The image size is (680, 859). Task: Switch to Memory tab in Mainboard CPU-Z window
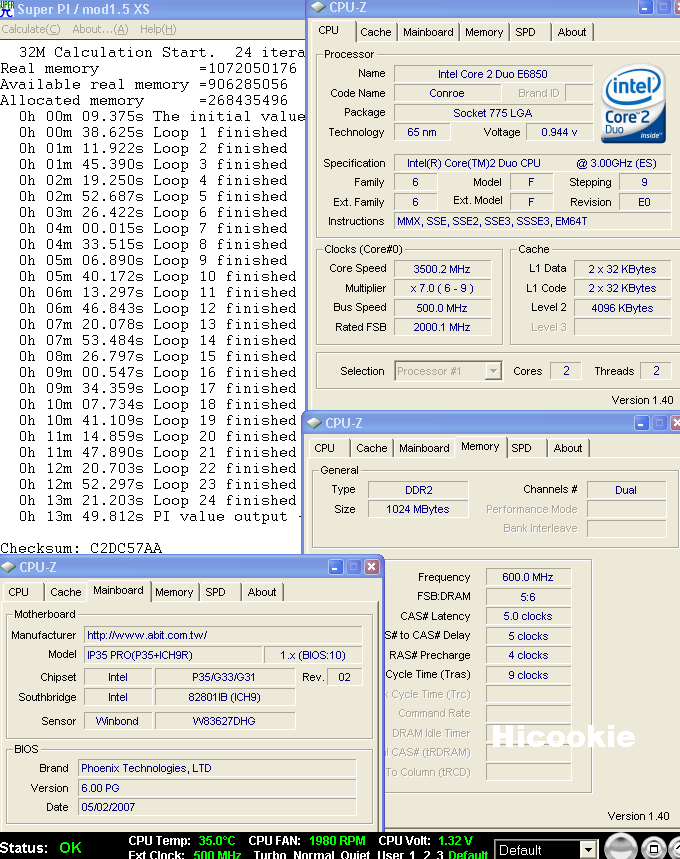click(174, 592)
